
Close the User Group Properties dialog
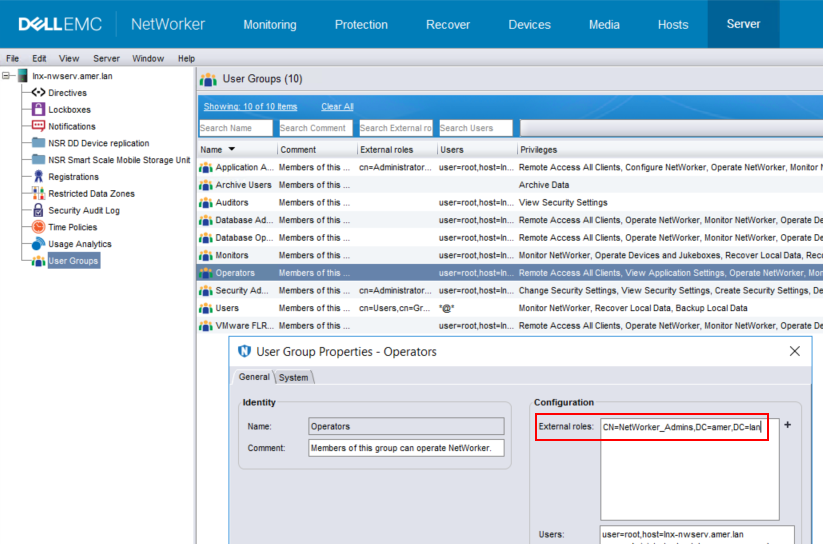[795, 351]
